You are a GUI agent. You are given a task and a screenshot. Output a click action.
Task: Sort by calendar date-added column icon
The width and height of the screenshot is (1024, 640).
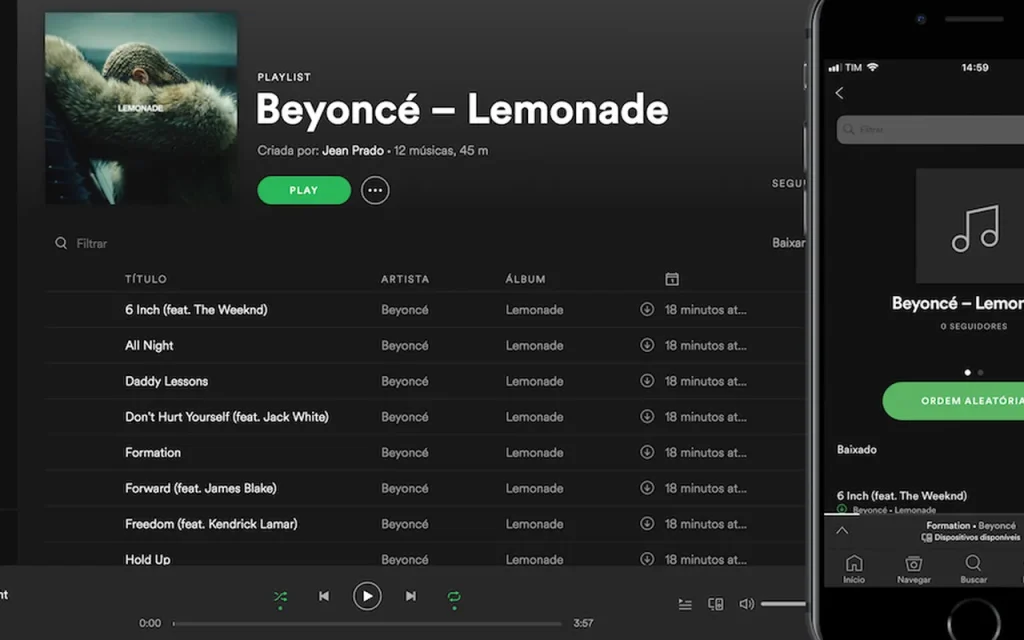click(671, 279)
